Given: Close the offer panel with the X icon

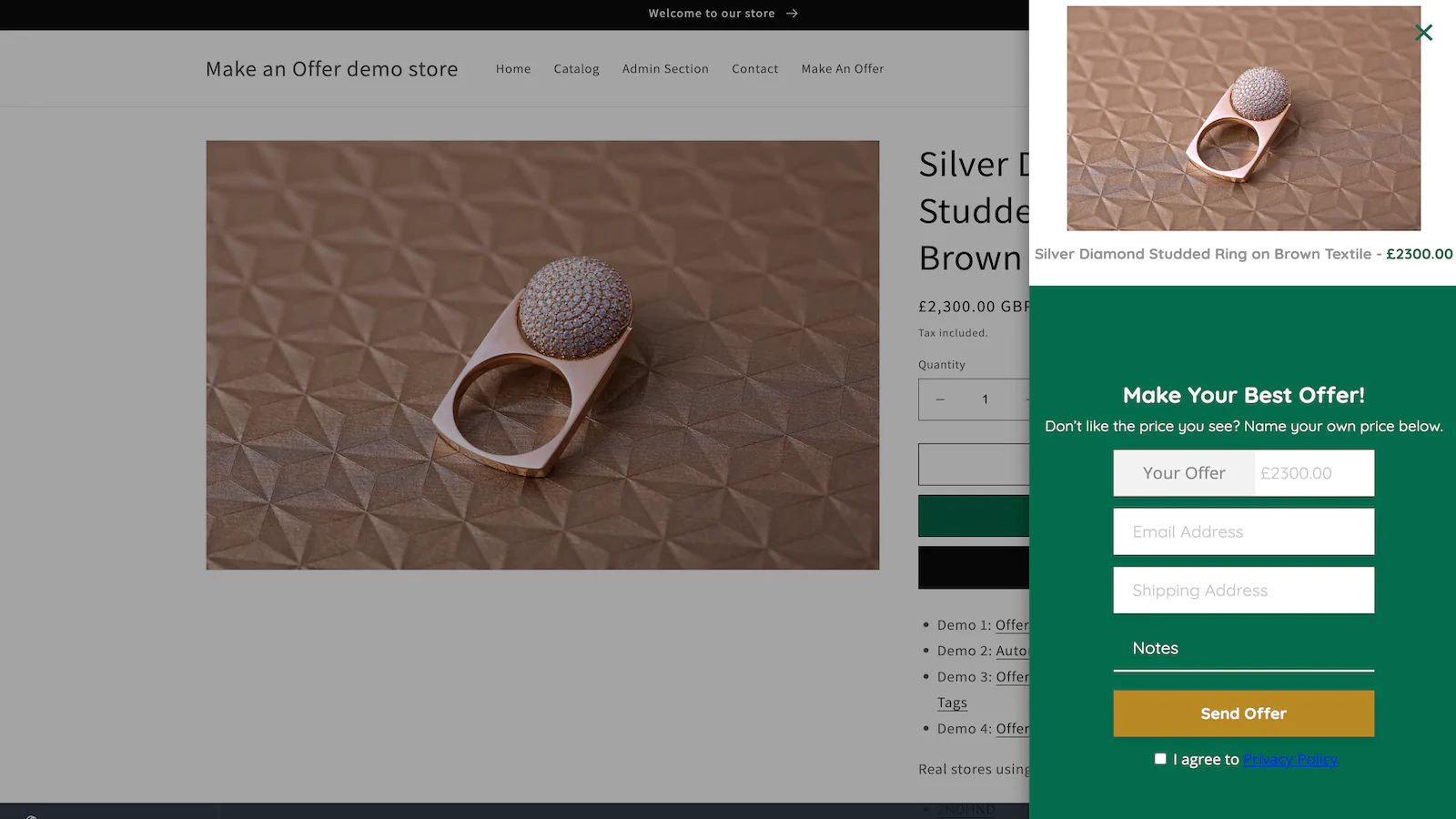Looking at the screenshot, I should click(1423, 33).
